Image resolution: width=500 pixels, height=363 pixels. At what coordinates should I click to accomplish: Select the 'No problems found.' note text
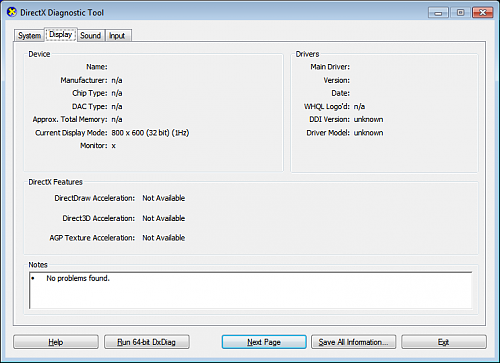click(78, 278)
